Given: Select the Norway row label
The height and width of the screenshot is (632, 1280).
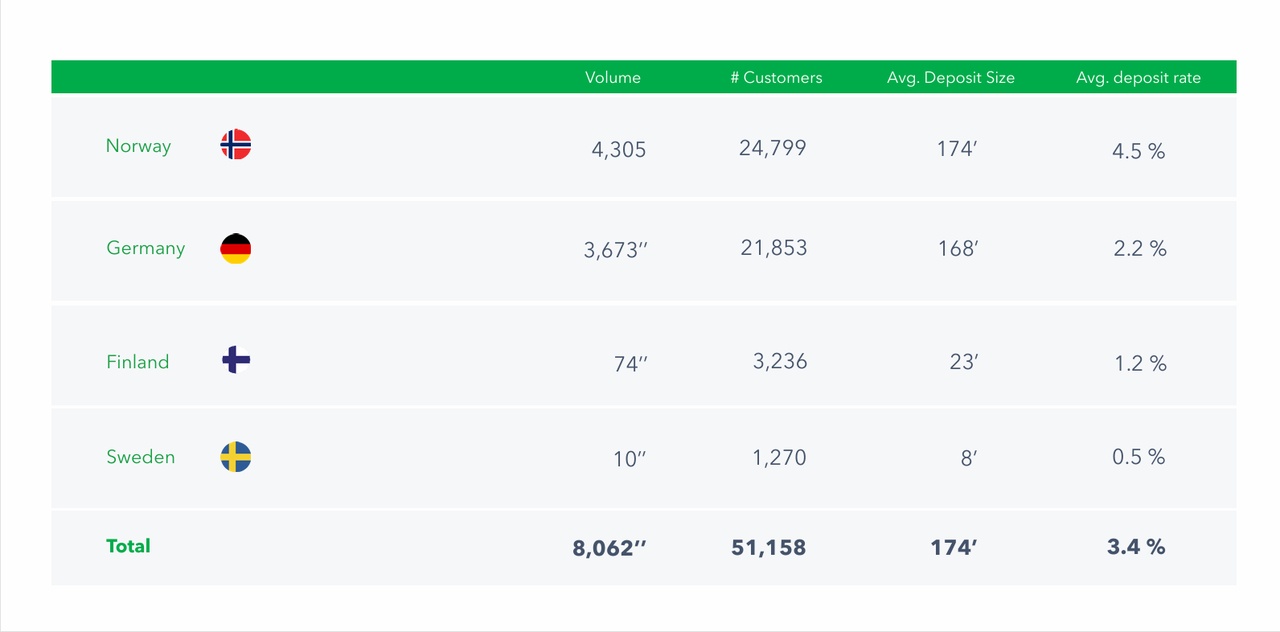Looking at the screenshot, I should coord(138,146).
